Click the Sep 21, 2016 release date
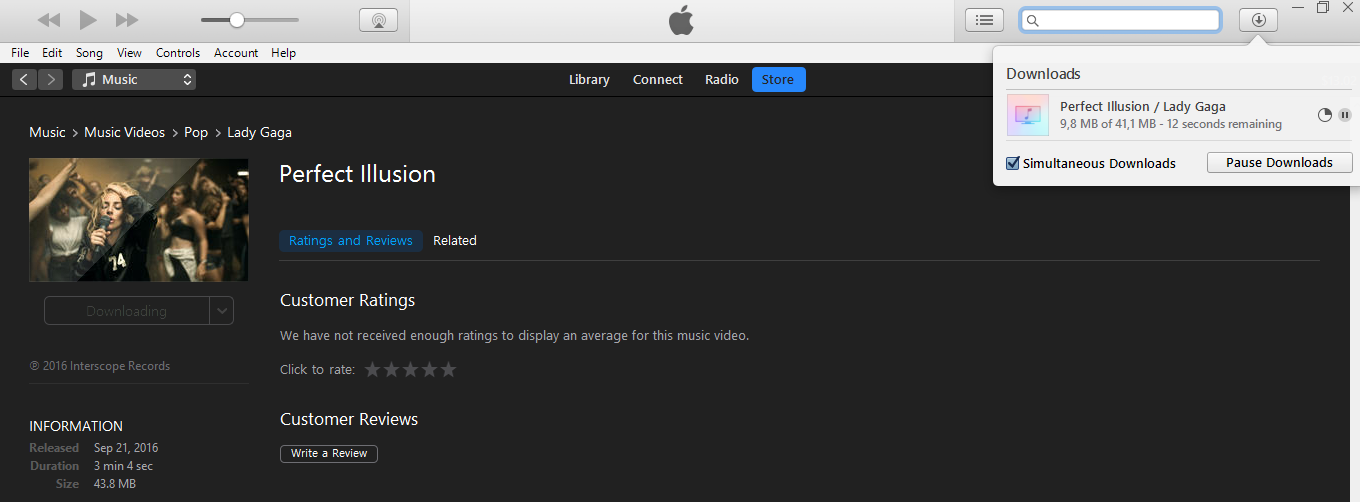Viewport: 1360px width, 502px height. click(x=126, y=448)
